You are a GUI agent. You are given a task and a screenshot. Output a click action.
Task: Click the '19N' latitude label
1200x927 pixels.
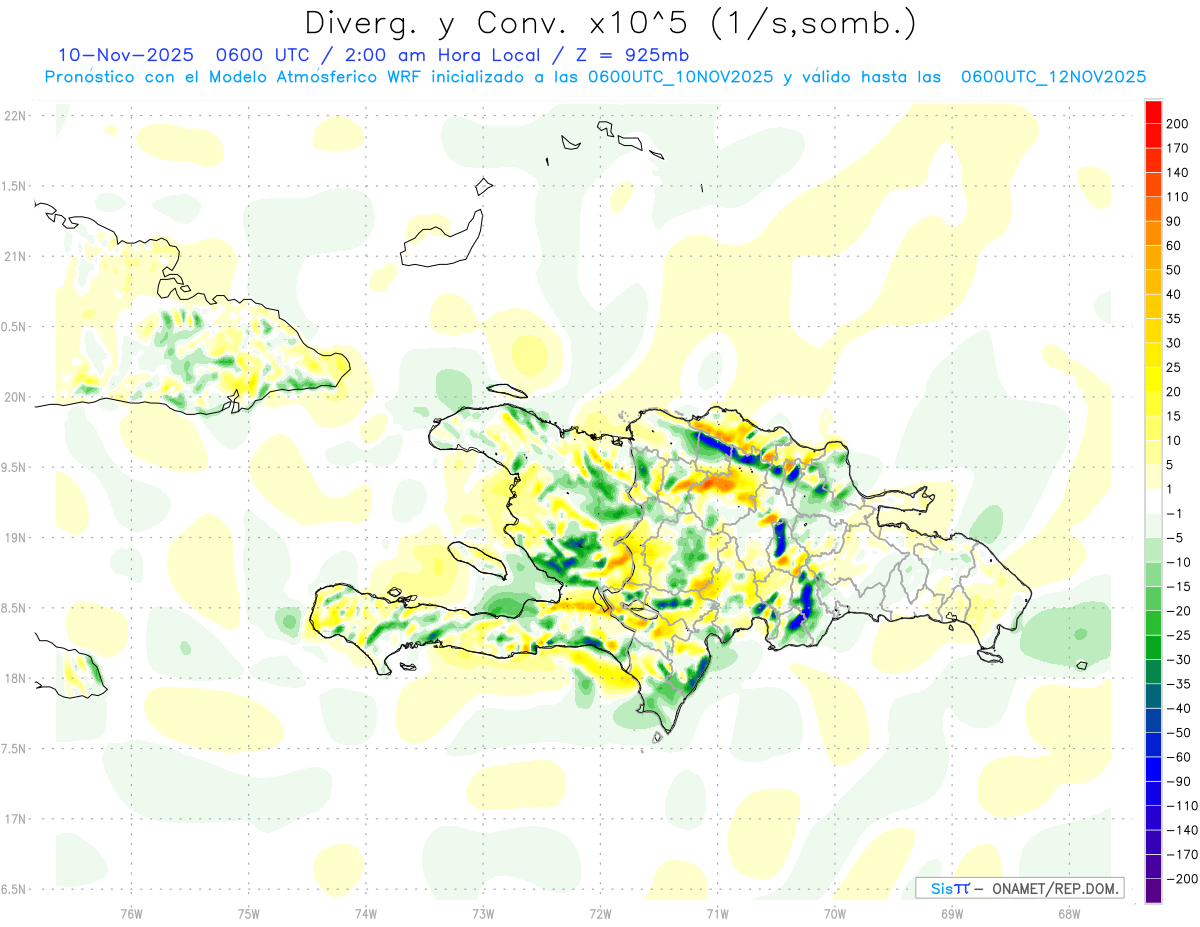pos(15,538)
